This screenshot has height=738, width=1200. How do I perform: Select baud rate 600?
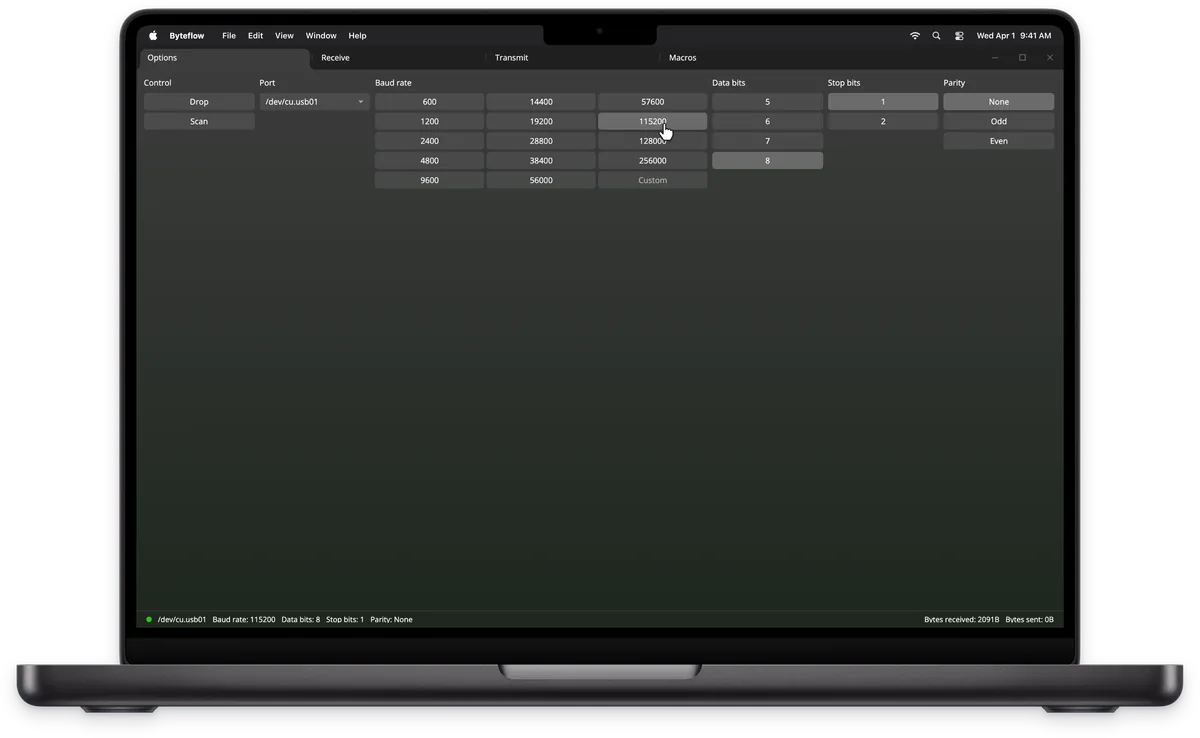pos(429,102)
